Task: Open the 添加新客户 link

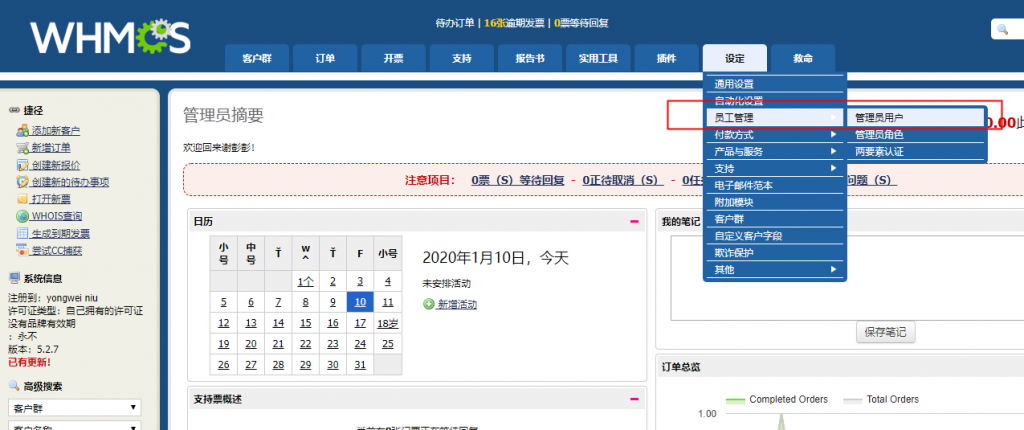Action: click(56, 131)
